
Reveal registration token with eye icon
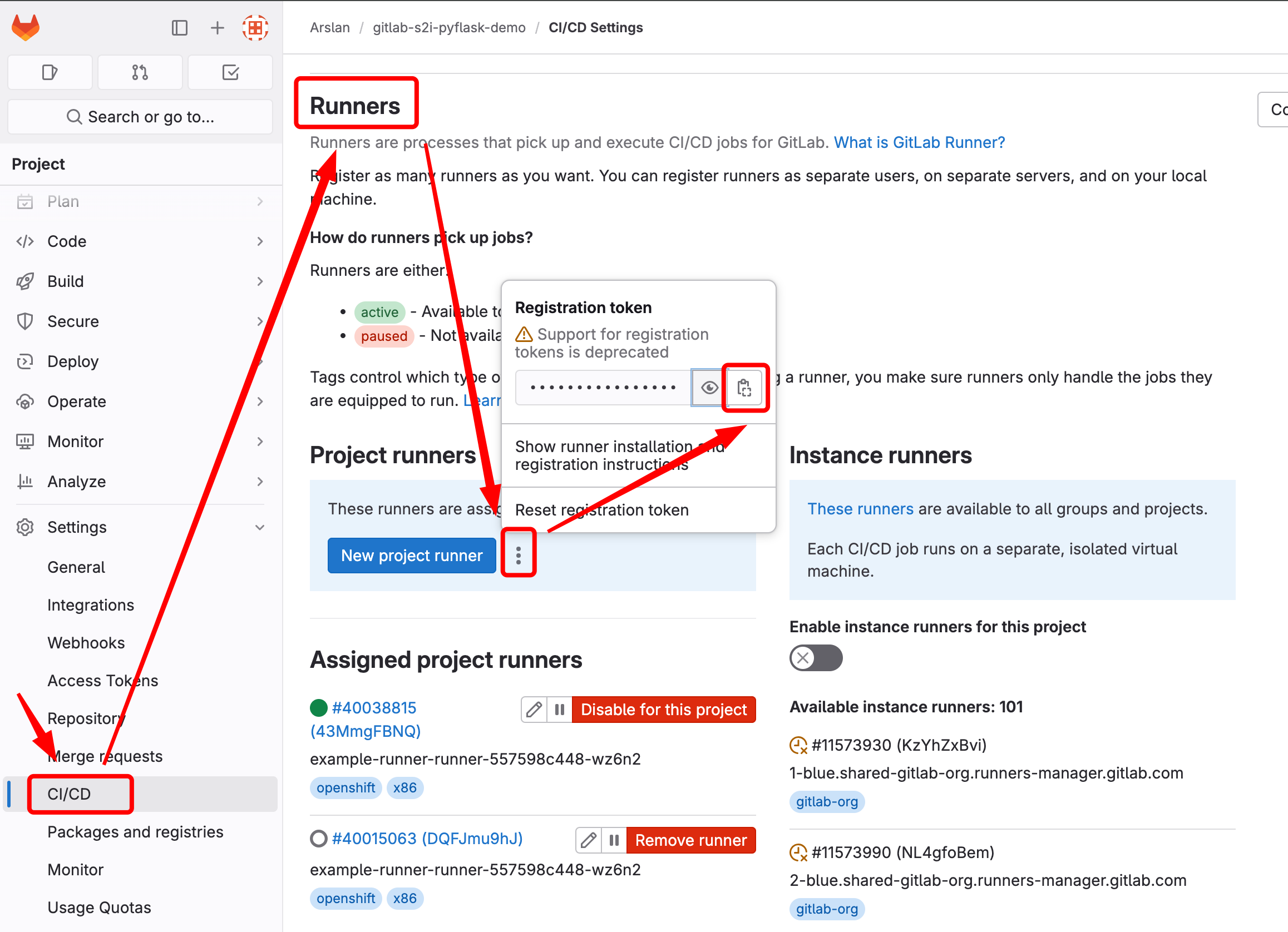pyautogui.click(x=709, y=388)
